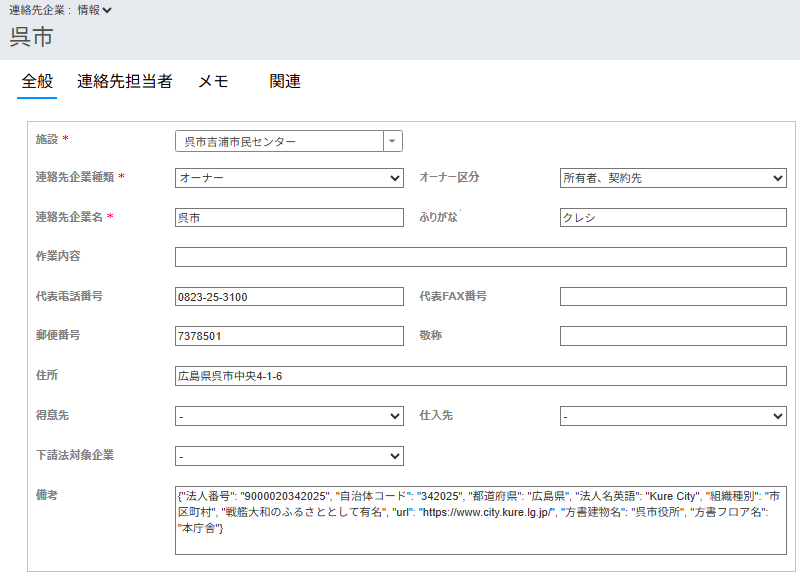800x578 pixels.
Task: Switch to the 全般 tab
Action: tap(37, 81)
